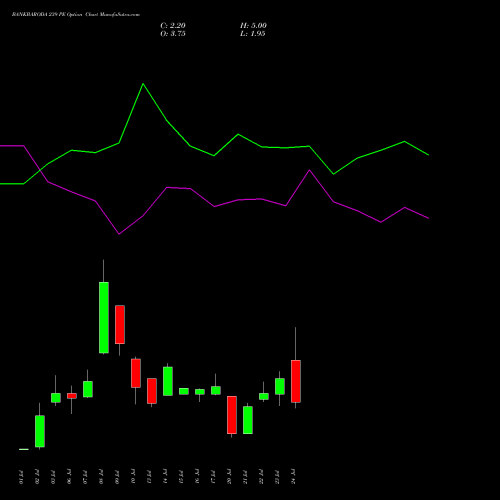The image size is (500, 500).
Task: Select the close value C: 2.20
Action: point(173,26)
